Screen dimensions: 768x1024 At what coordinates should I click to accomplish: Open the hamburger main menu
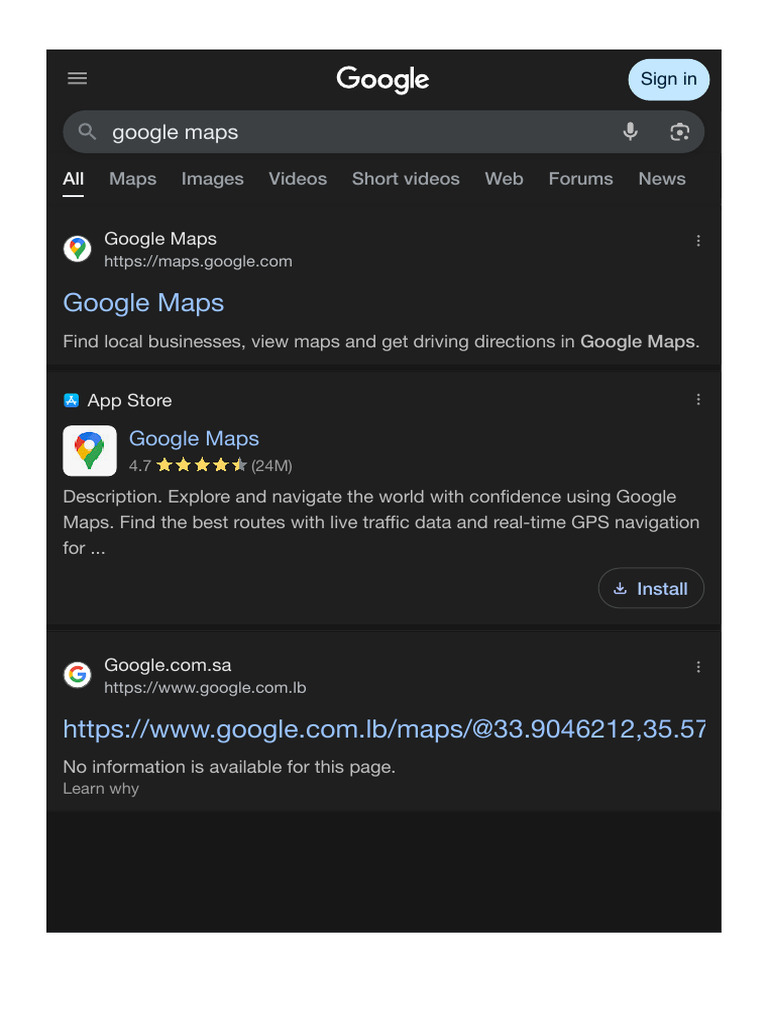tap(77, 78)
